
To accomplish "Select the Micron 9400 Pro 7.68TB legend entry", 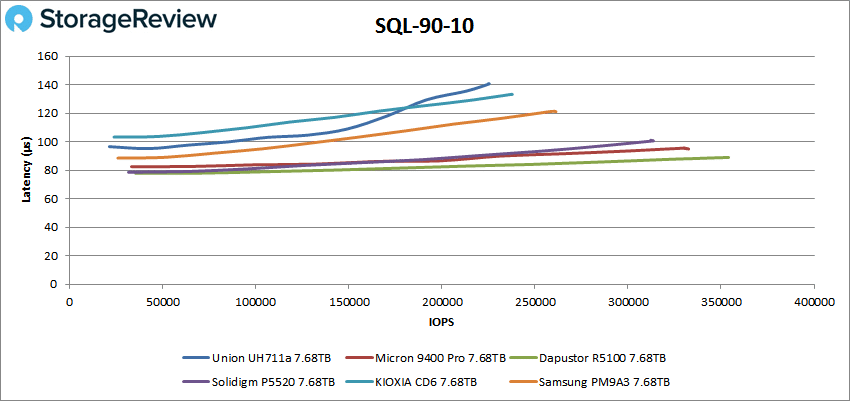I will [426, 358].
